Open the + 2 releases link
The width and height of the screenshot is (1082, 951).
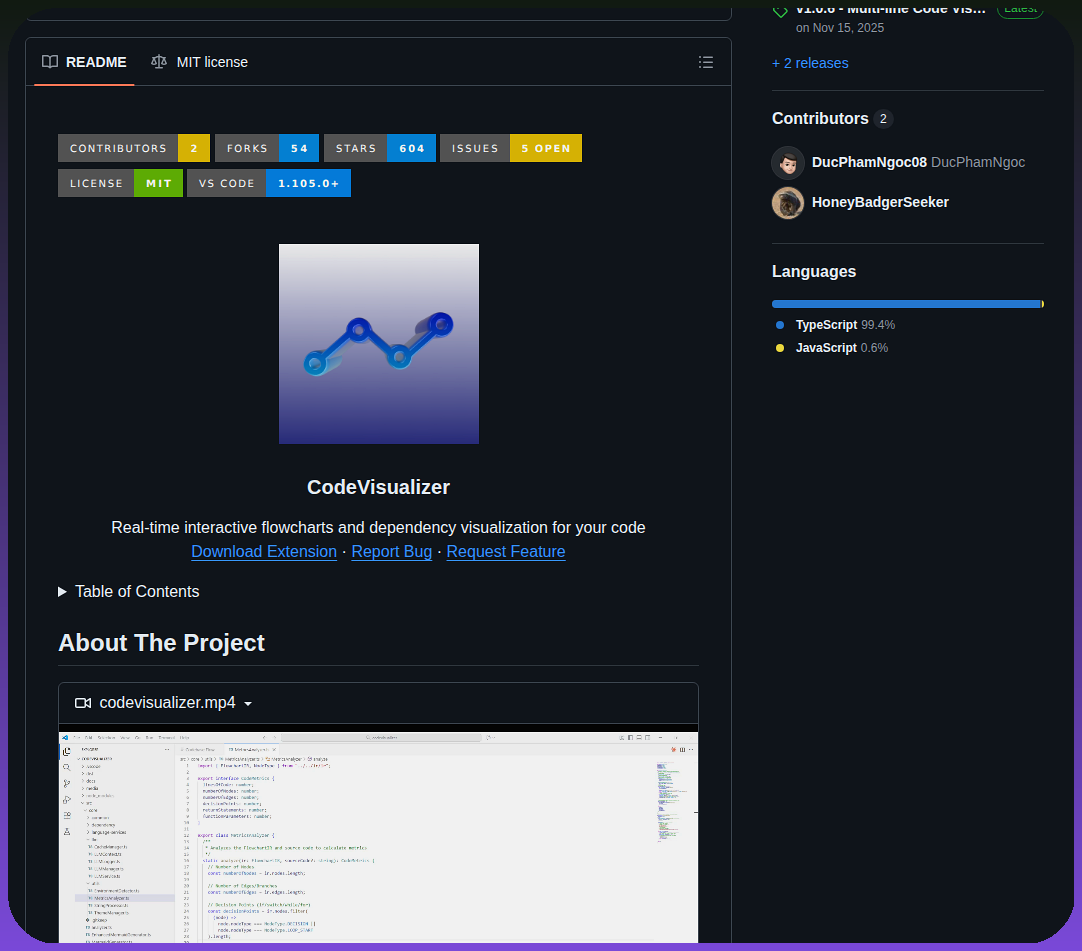810,63
